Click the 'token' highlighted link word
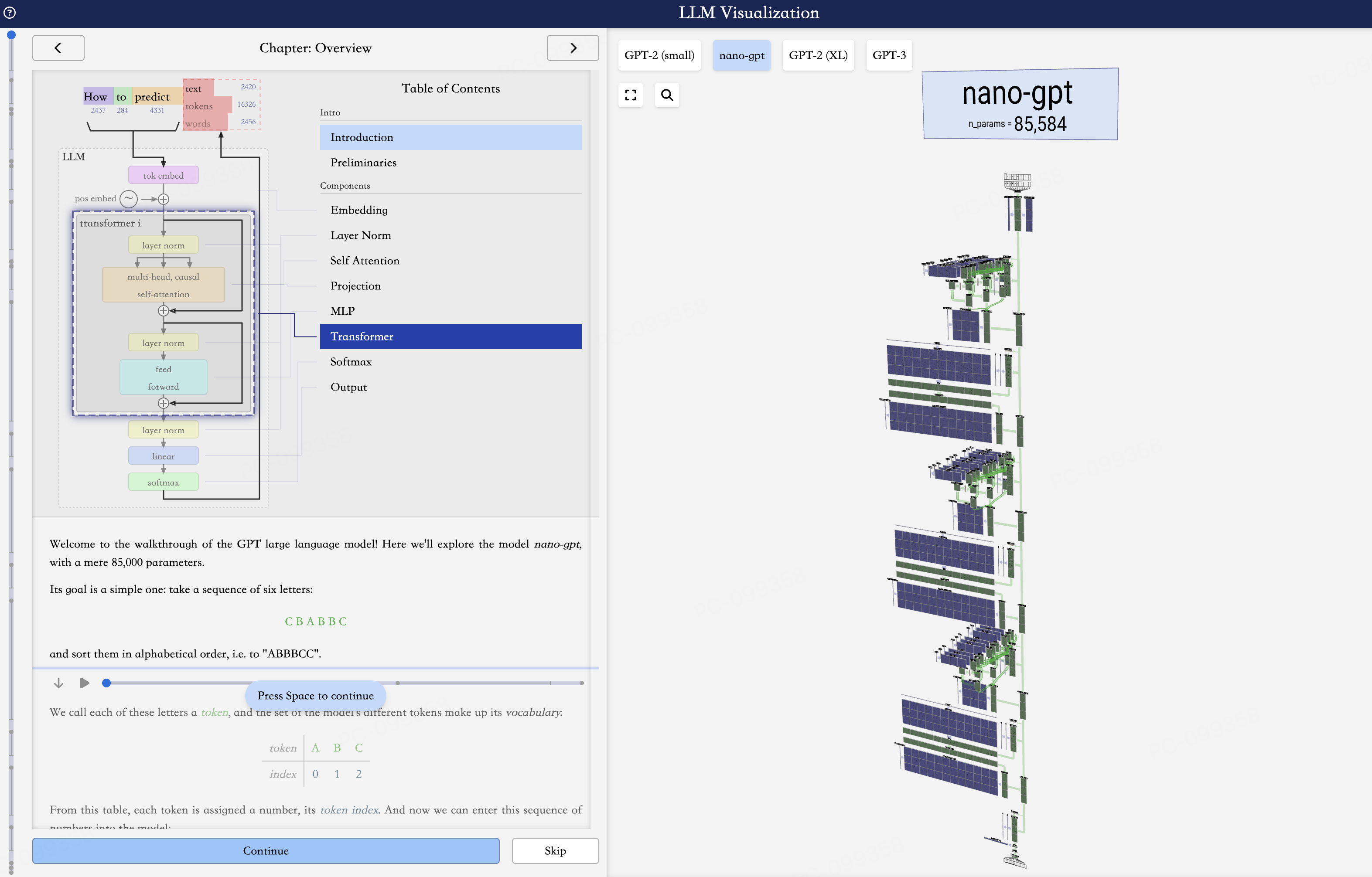1372x877 pixels. [214, 712]
